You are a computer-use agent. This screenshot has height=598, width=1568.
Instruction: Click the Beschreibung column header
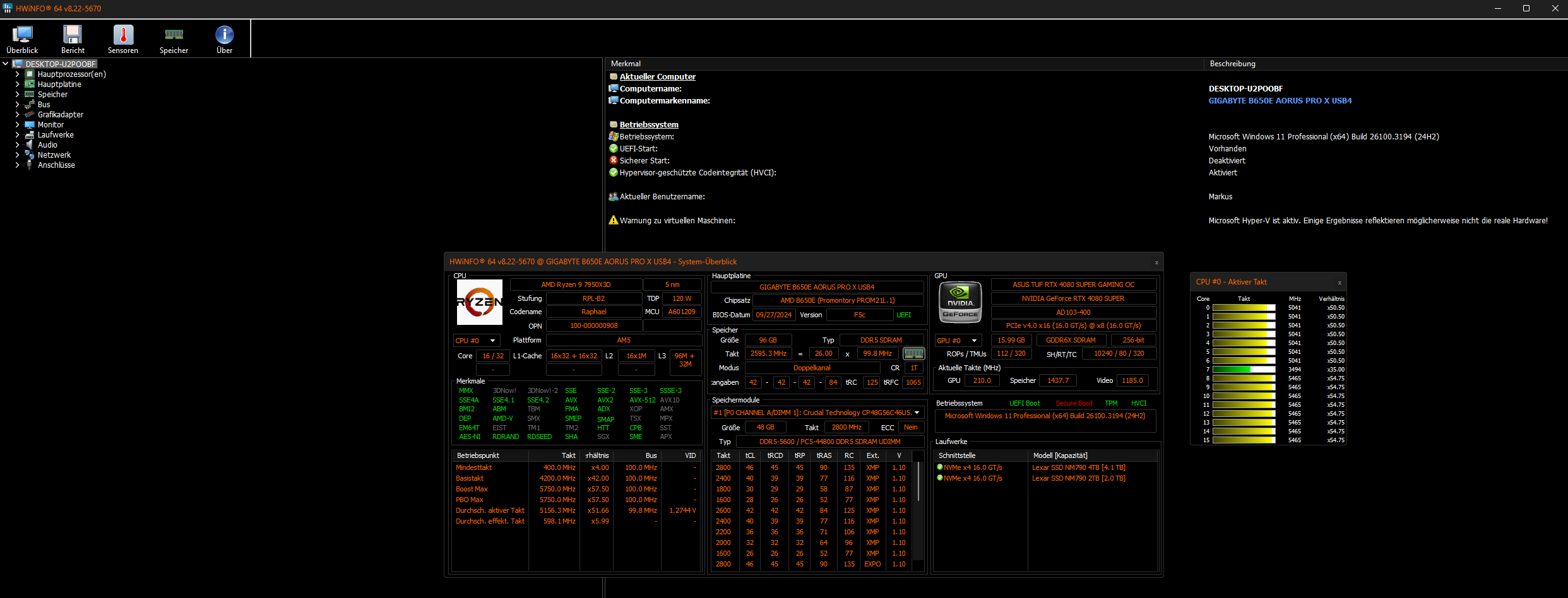point(1386,64)
